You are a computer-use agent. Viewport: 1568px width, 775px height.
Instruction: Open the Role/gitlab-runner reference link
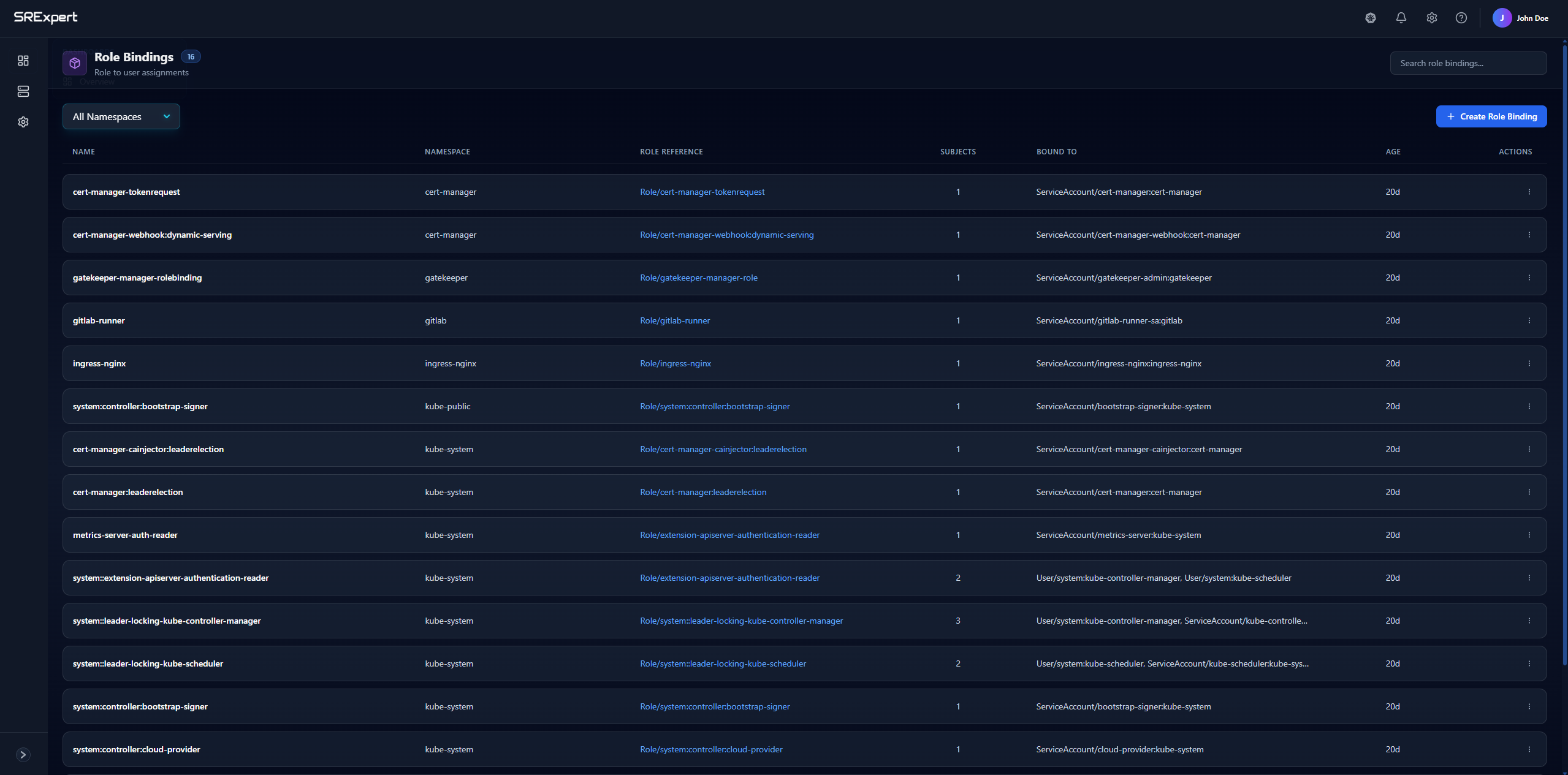(x=674, y=320)
